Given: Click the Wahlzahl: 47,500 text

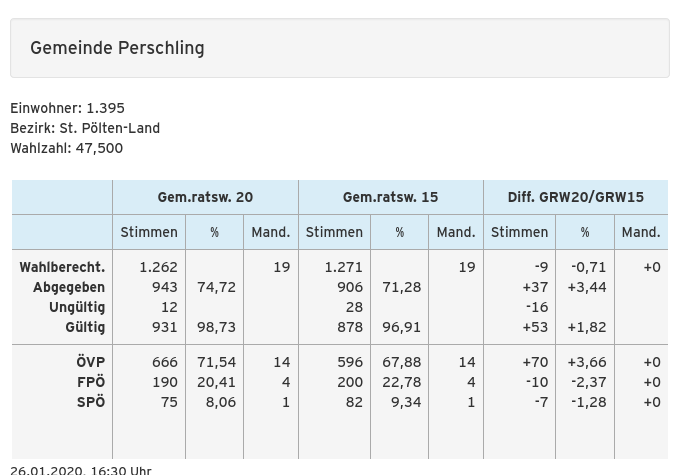Looking at the screenshot, I should (x=66, y=148).
